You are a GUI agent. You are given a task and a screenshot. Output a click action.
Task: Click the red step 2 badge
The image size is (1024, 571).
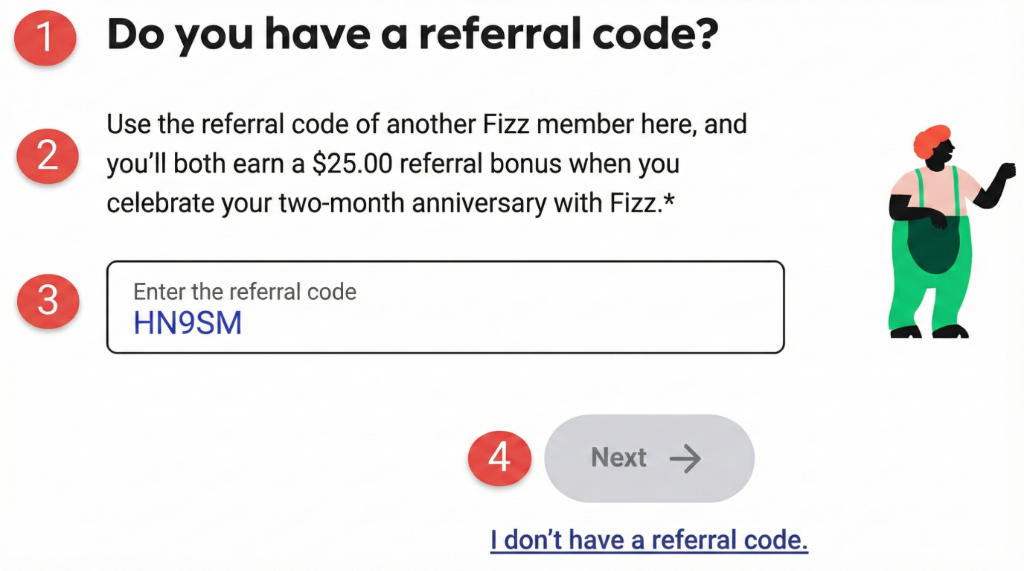pos(48,156)
